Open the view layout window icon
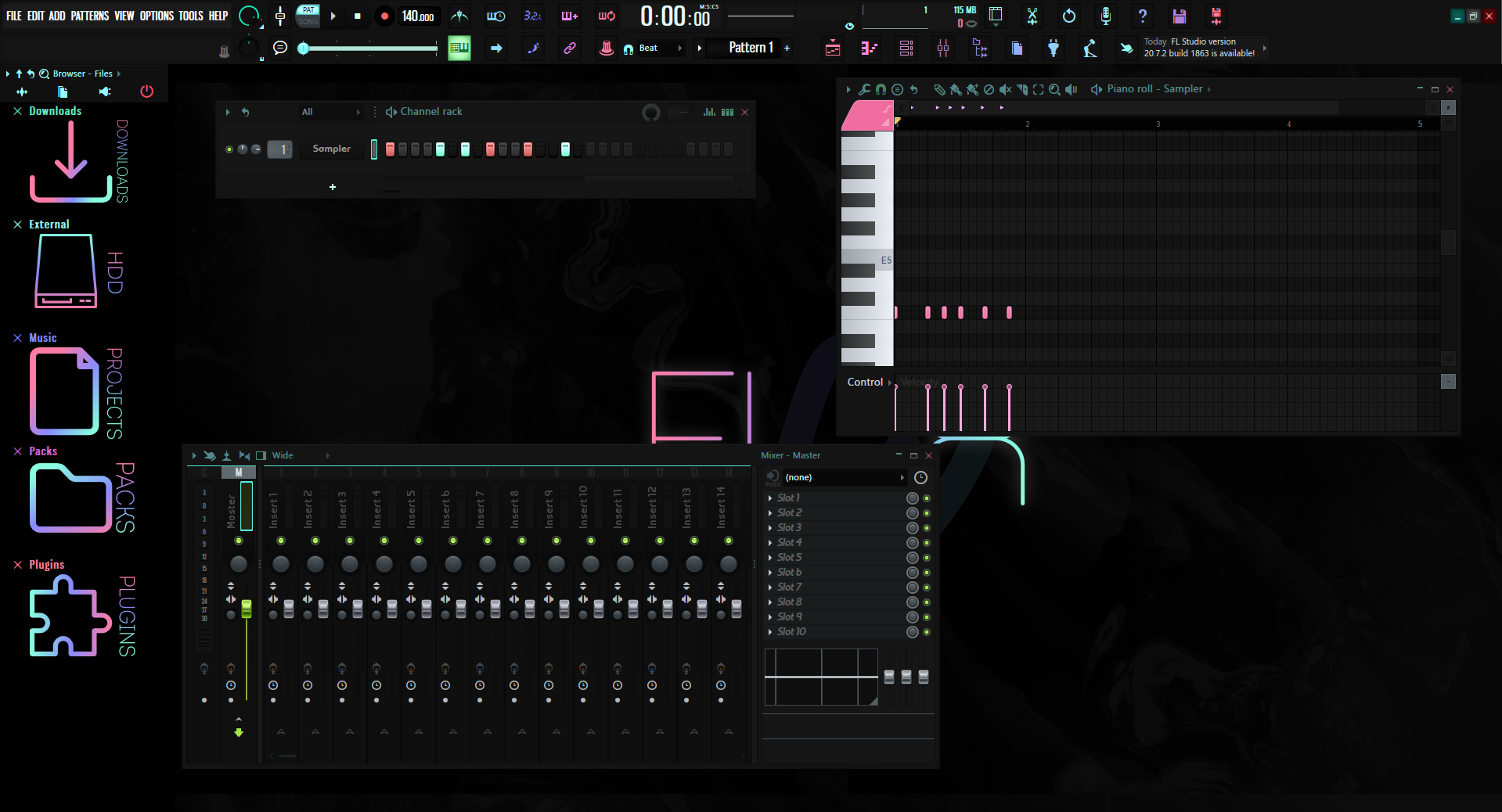The width and height of the screenshot is (1502, 812). [x=996, y=14]
